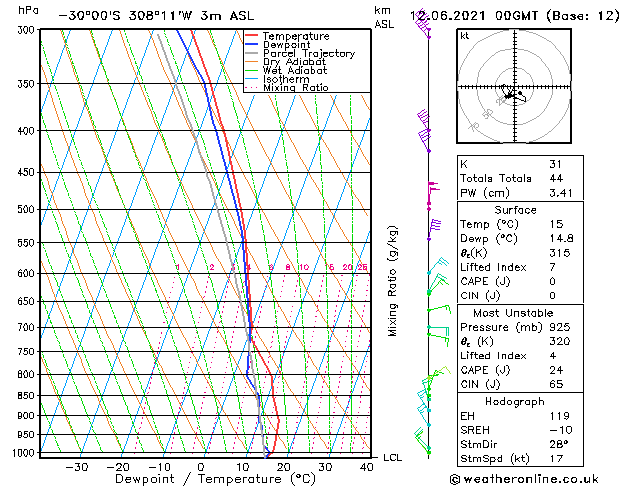629x486 pixels.
Task: Click the blue Dewpoint legend line
Action: click(251, 44)
